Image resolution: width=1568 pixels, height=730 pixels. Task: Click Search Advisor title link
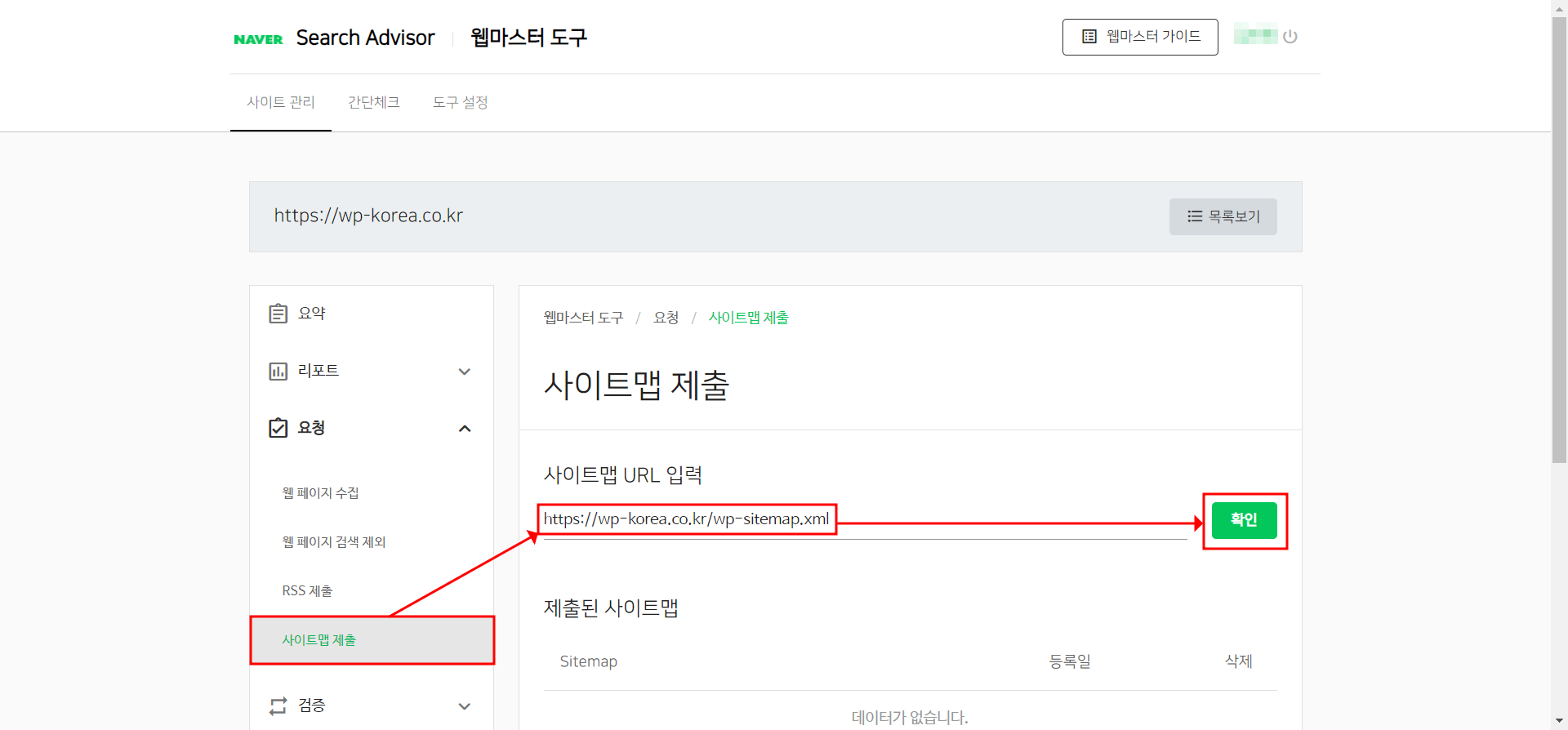pyautogui.click(x=365, y=38)
